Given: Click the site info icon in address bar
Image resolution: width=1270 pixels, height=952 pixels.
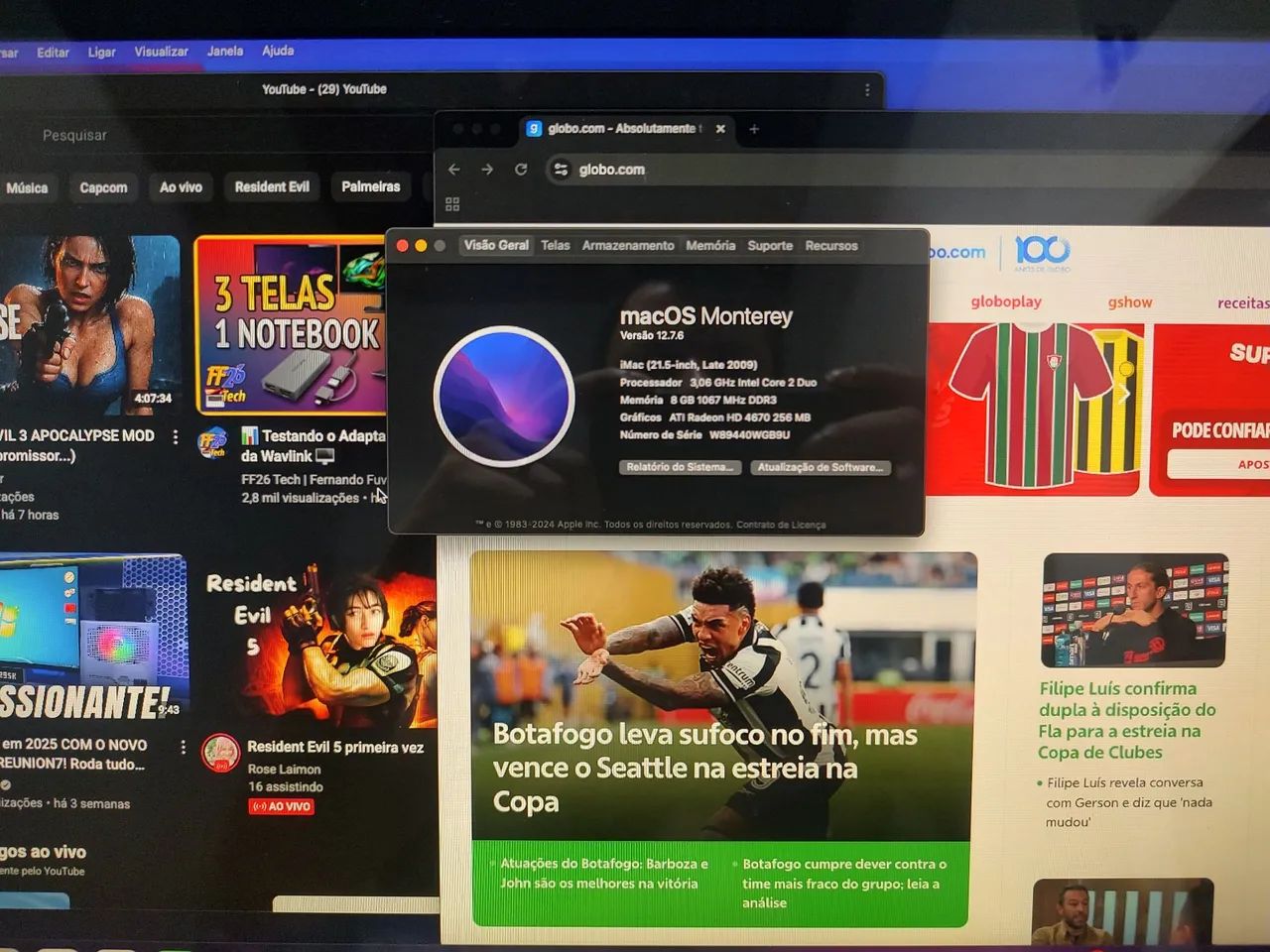Looking at the screenshot, I should click(562, 170).
